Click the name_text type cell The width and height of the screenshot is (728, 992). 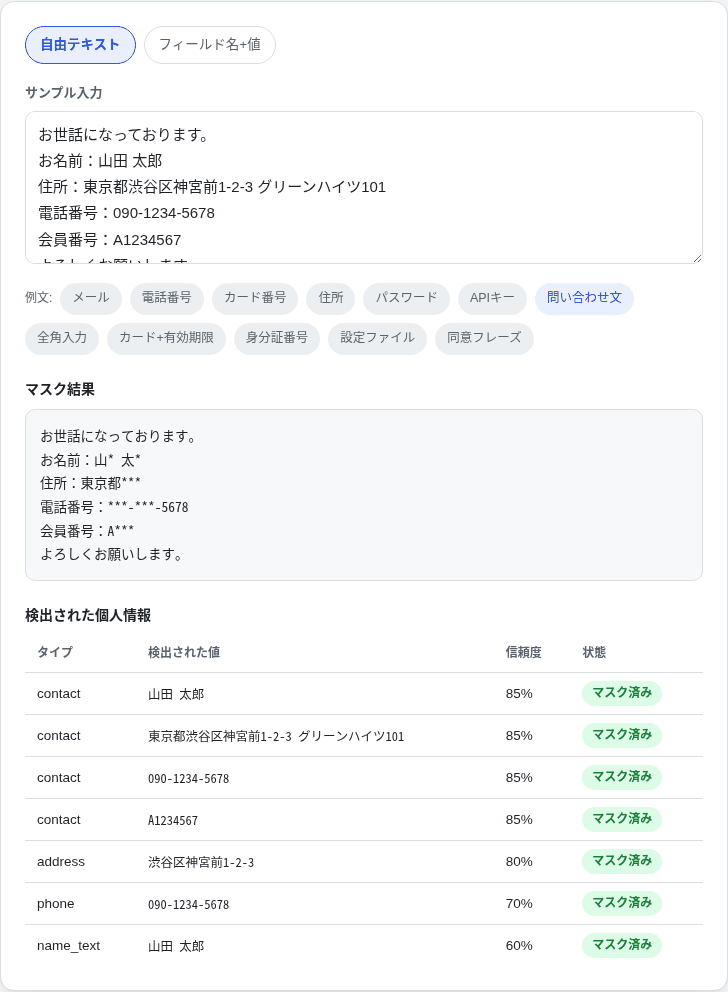(68, 946)
